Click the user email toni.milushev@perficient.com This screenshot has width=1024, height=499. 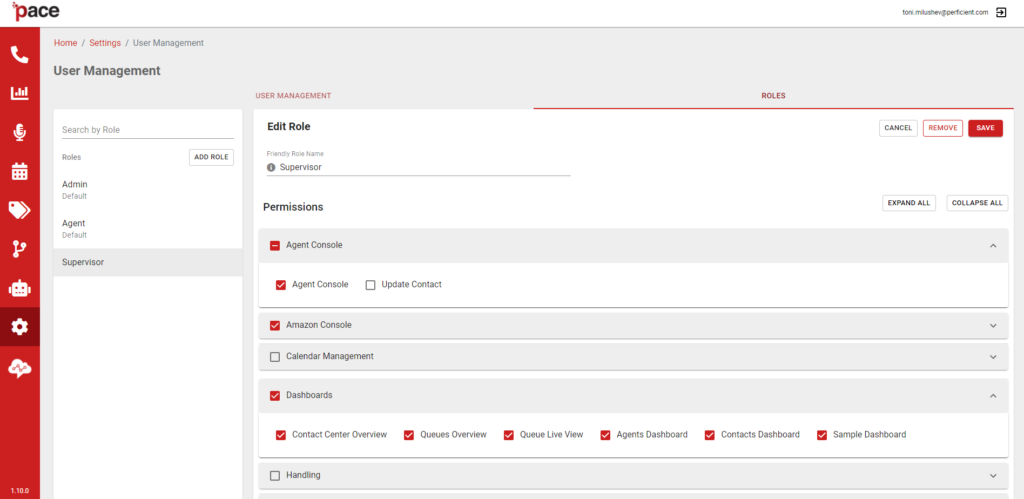pos(945,12)
